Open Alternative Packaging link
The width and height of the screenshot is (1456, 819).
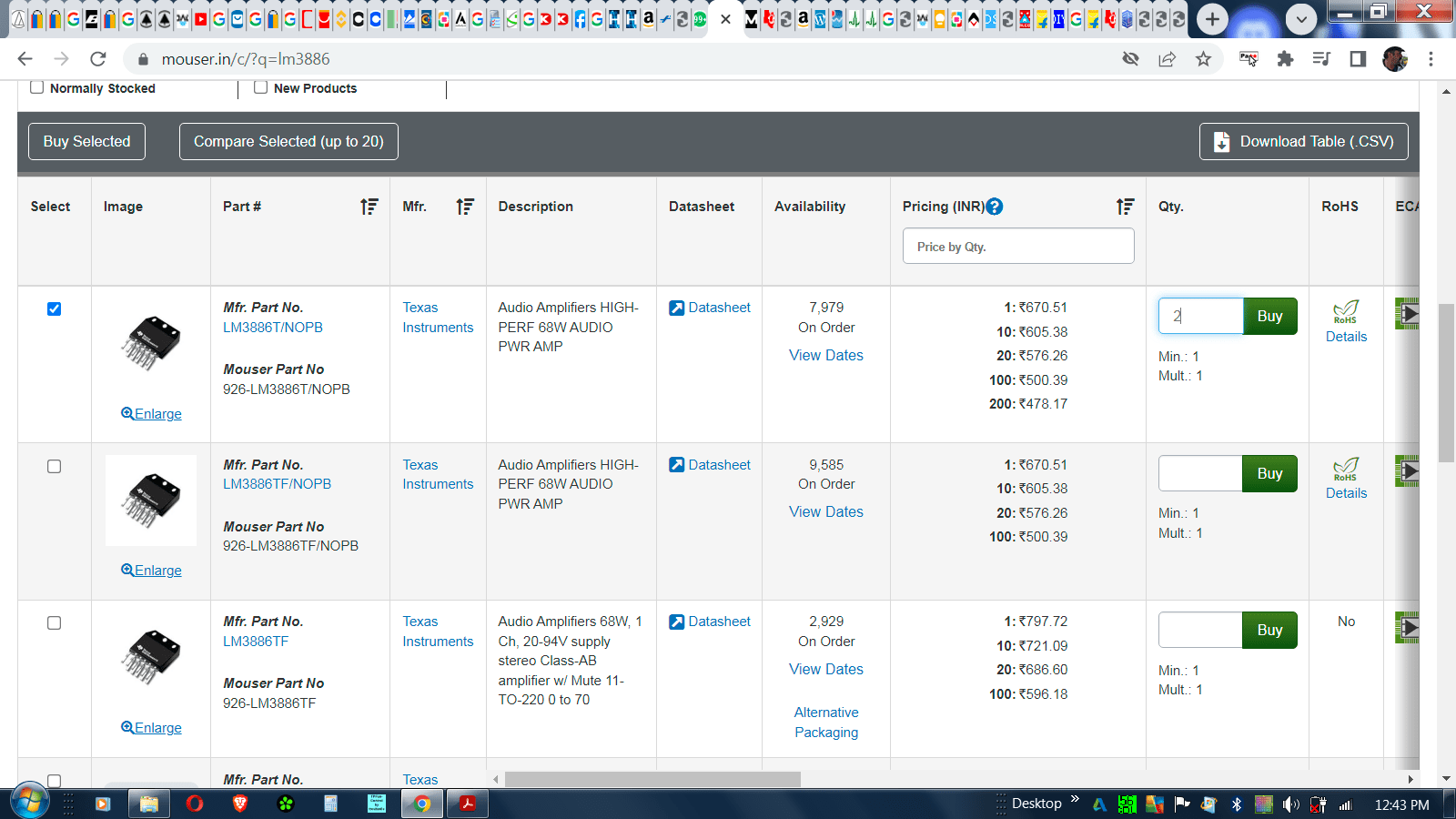tap(826, 723)
